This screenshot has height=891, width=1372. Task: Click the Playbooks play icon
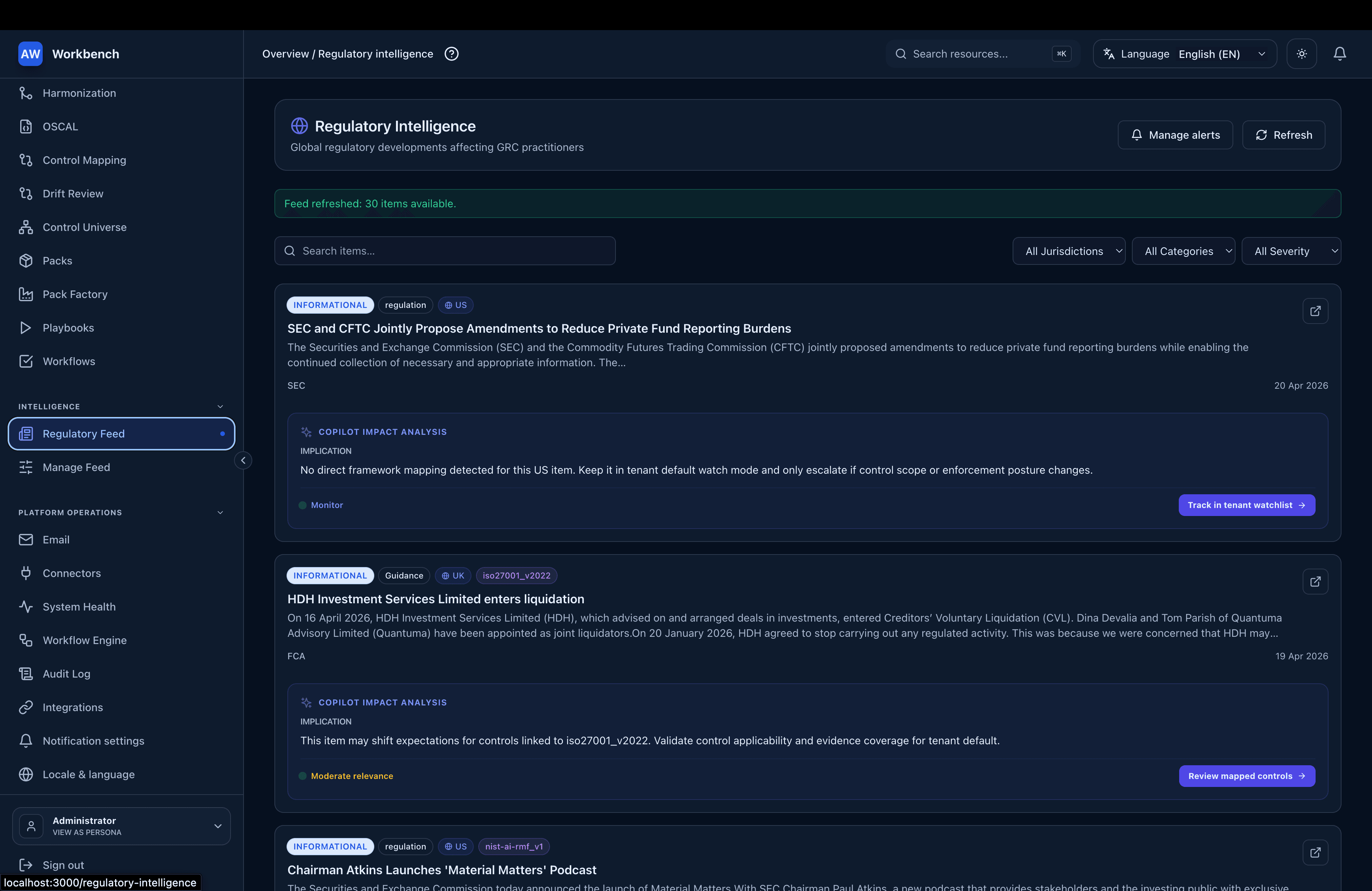26,327
